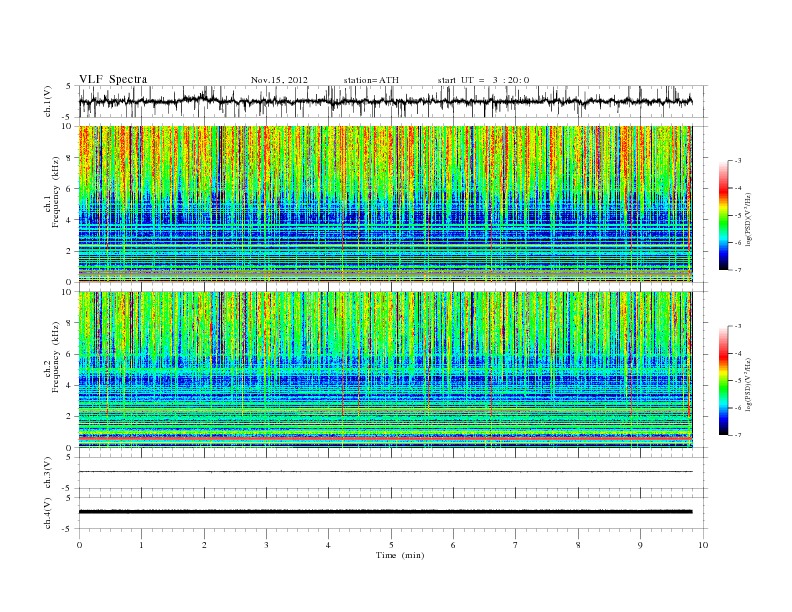This screenshot has width=792, height=612.
Task: Click the 'ch.3(V)' axis label
Action: pyautogui.click(x=47, y=473)
